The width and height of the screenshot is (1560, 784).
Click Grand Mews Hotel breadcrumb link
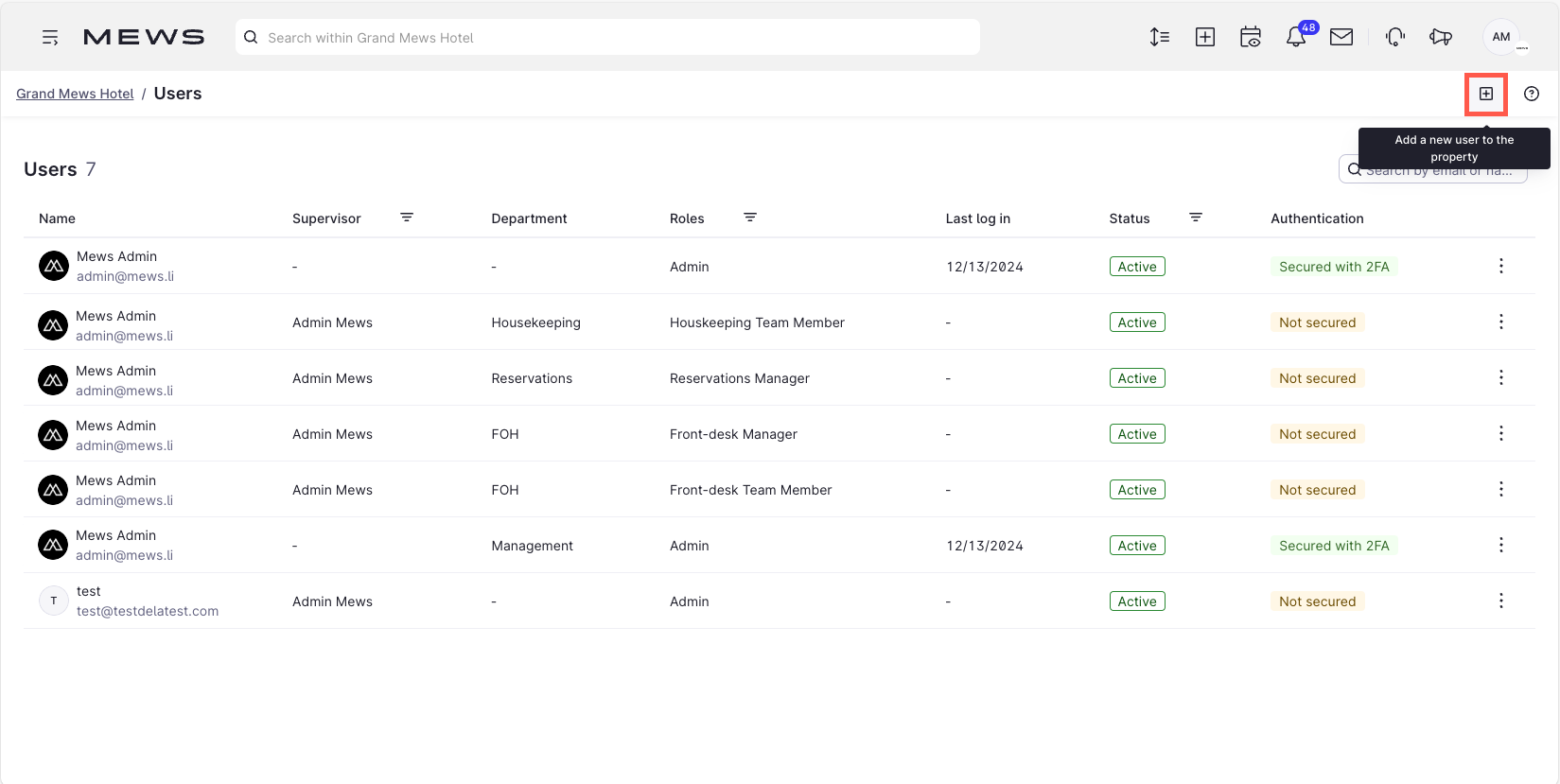(x=75, y=94)
